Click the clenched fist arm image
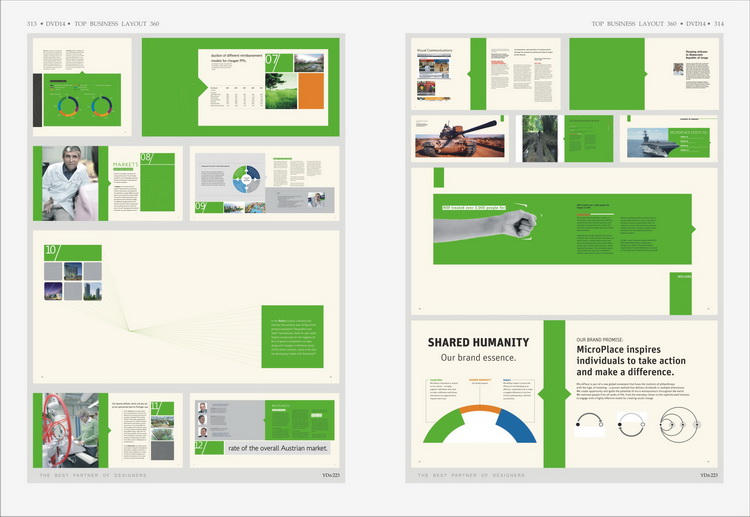The image size is (750, 517). point(485,224)
